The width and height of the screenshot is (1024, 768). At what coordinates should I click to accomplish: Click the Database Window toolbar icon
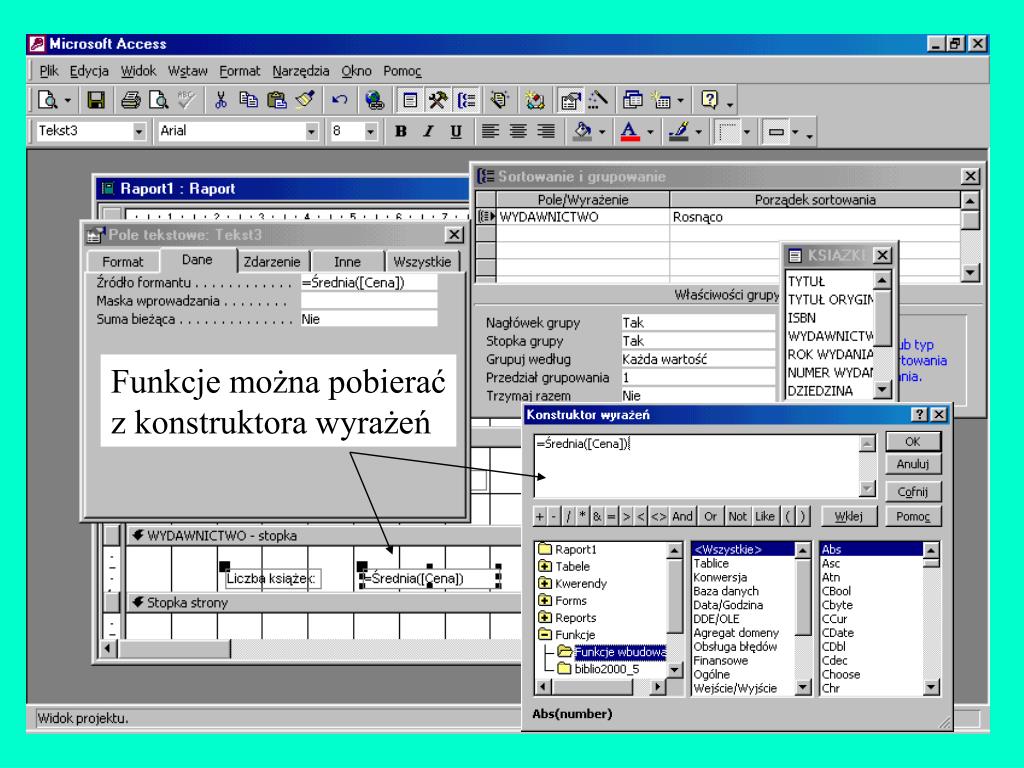[632, 100]
